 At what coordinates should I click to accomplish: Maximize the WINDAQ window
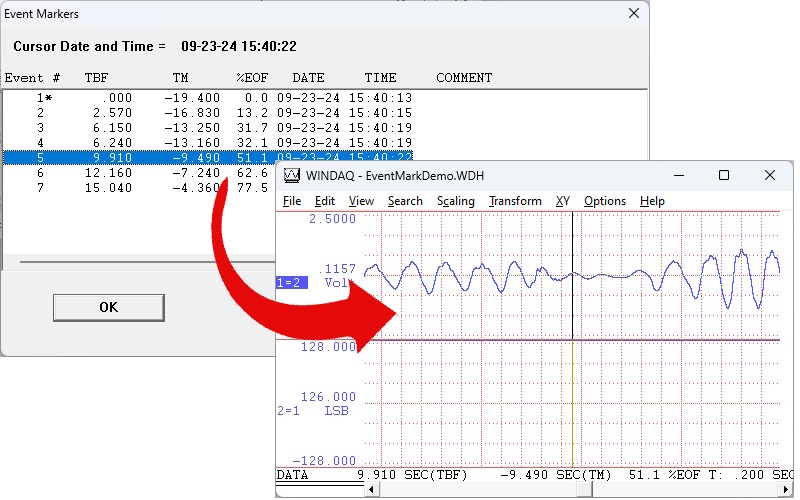[x=723, y=176]
